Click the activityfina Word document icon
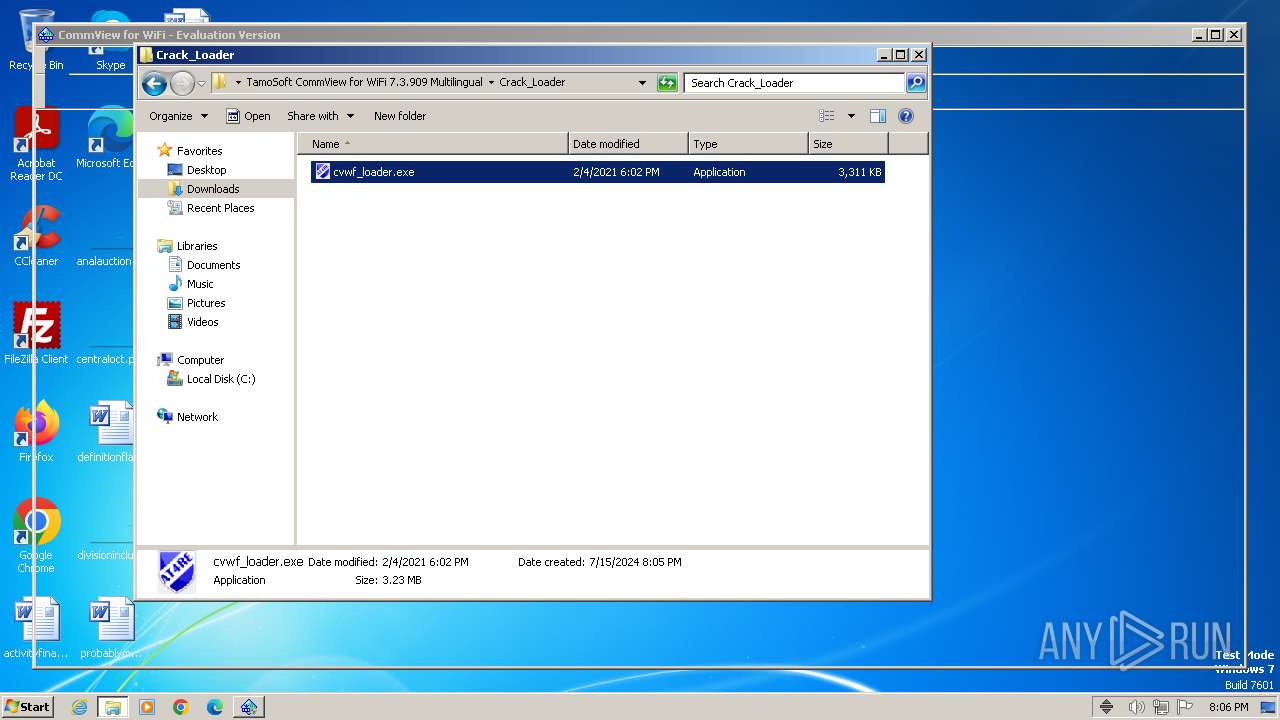The image size is (1280, 720). pos(36,627)
